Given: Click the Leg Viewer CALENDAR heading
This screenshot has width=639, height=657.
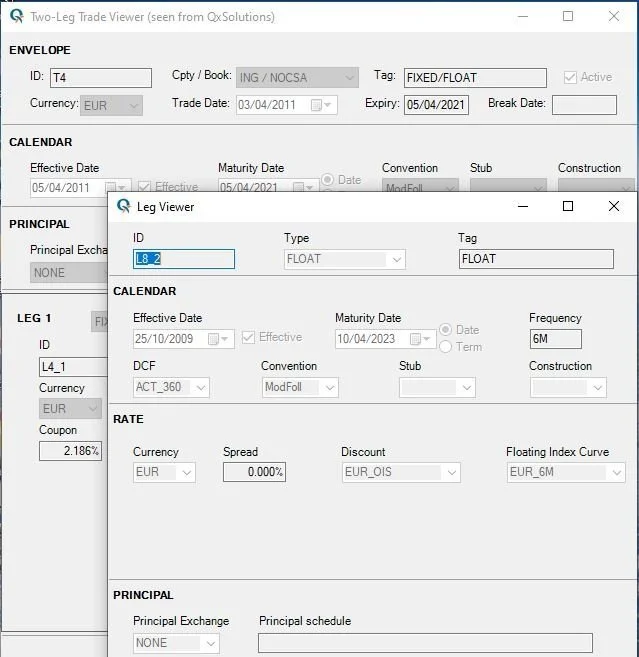Looking at the screenshot, I should coord(145,291).
